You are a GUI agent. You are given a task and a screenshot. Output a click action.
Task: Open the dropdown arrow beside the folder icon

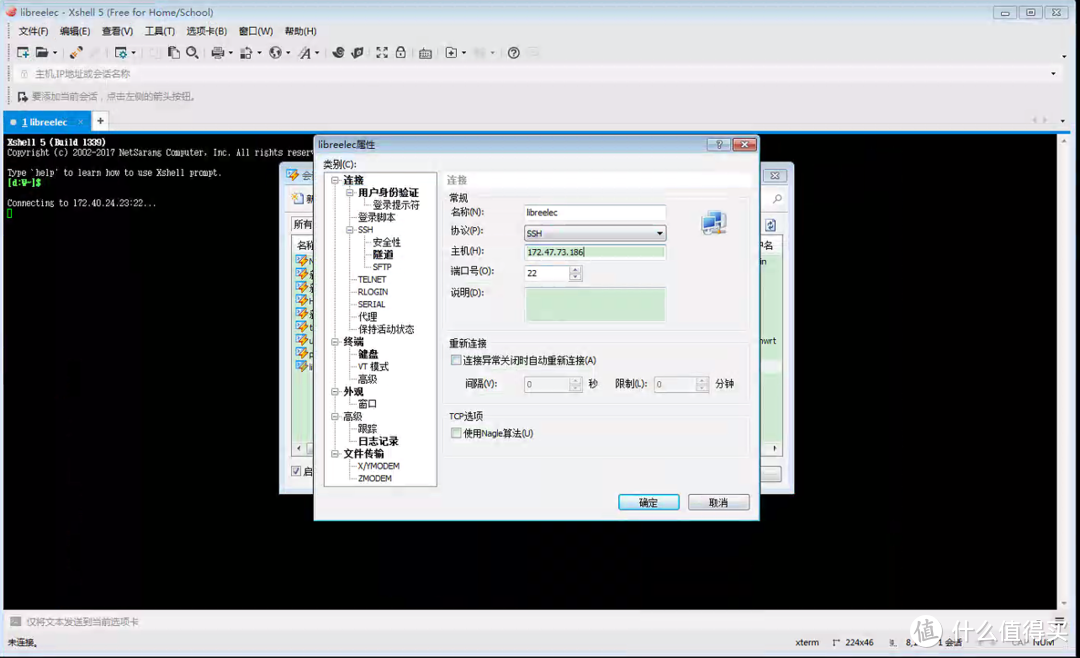point(54,53)
